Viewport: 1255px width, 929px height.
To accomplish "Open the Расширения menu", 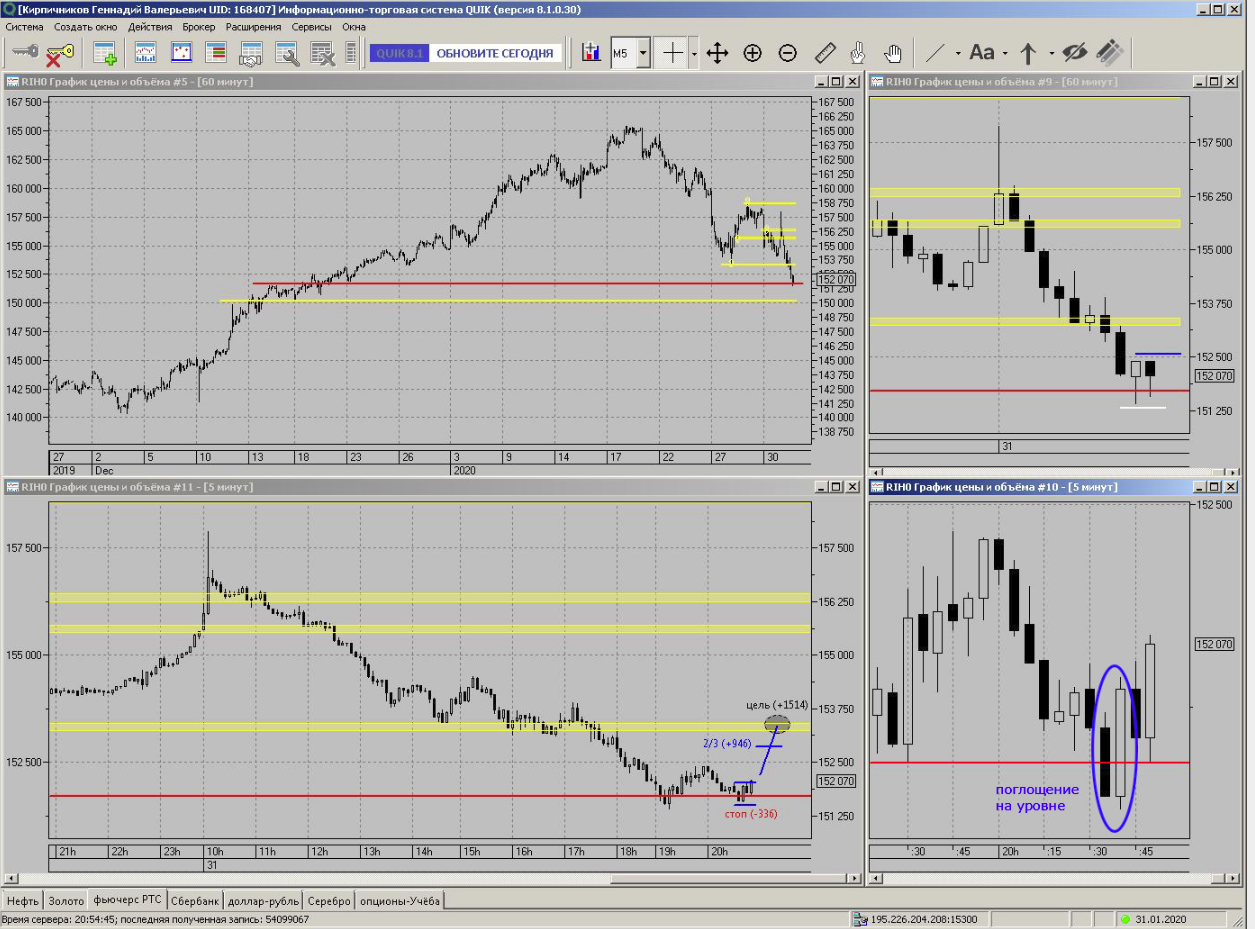I will [254, 27].
